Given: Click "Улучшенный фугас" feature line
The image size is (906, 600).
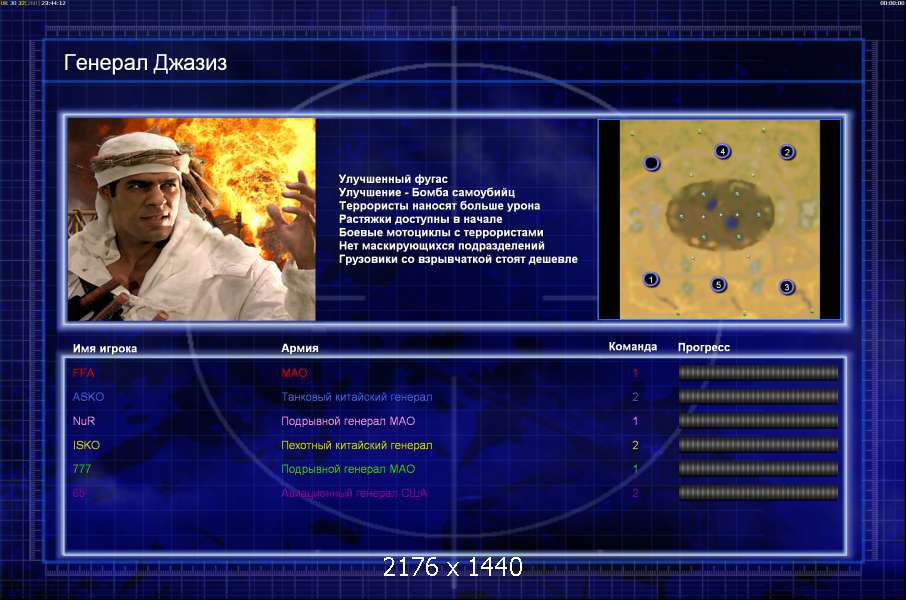Looking at the screenshot, I should (x=393, y=179).
